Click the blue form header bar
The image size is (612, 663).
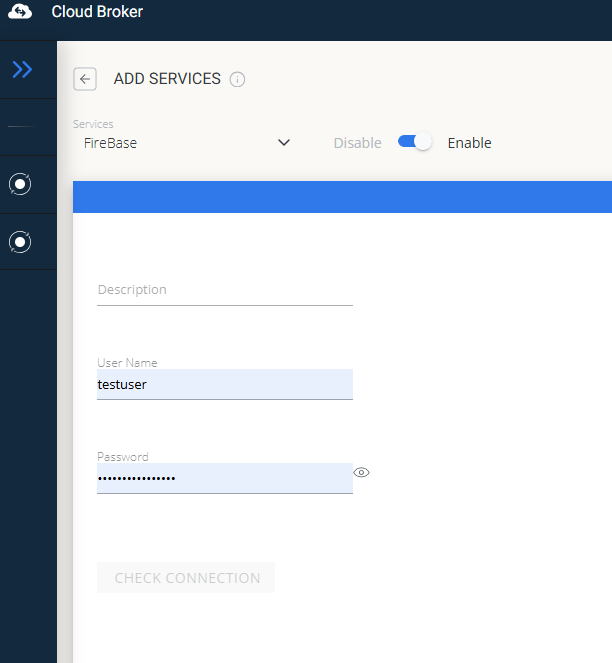pos(342,197)
